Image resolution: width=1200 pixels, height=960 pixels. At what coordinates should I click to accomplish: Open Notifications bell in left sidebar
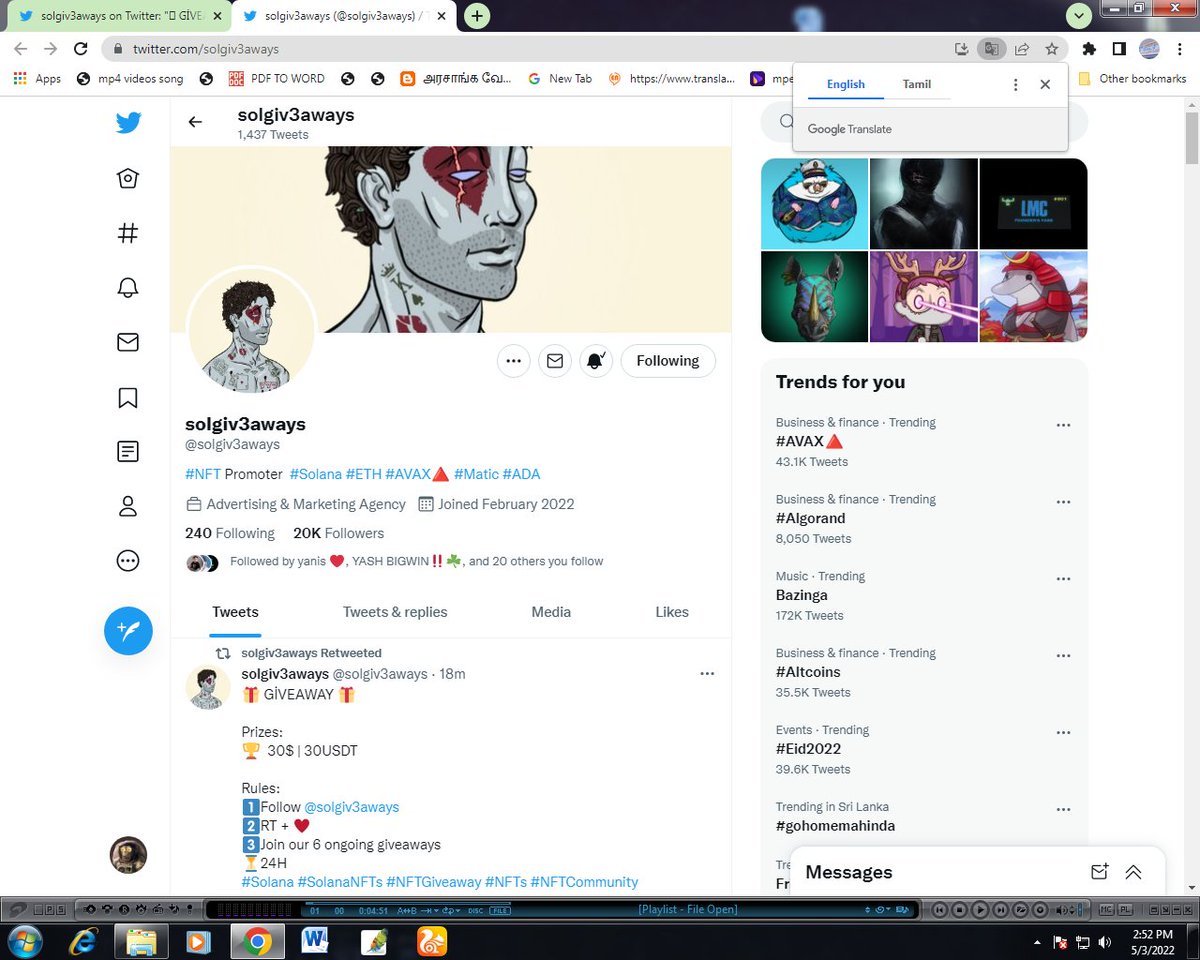coord(128,288)
